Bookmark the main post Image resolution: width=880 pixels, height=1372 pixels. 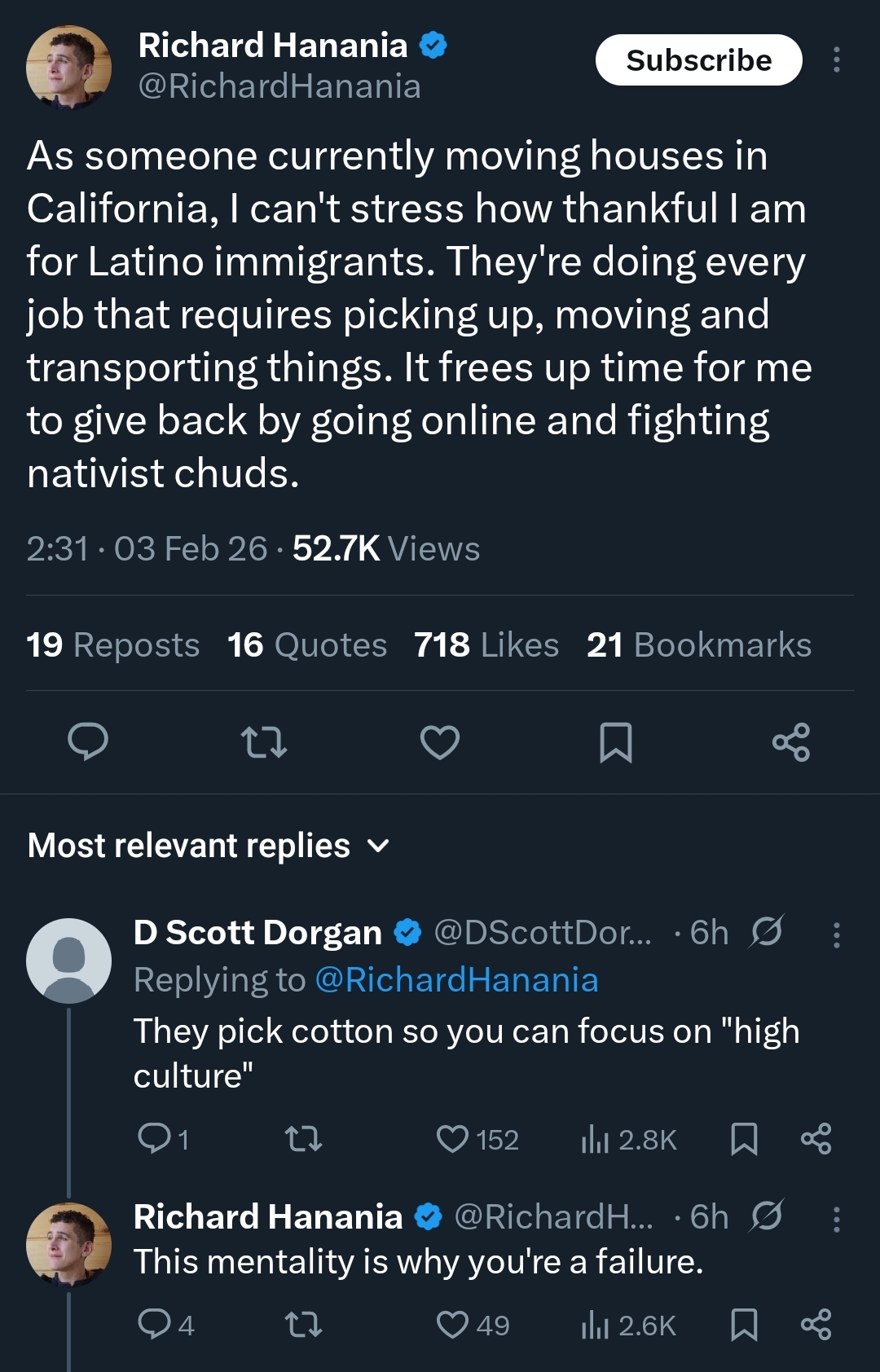tap(616, 741)
